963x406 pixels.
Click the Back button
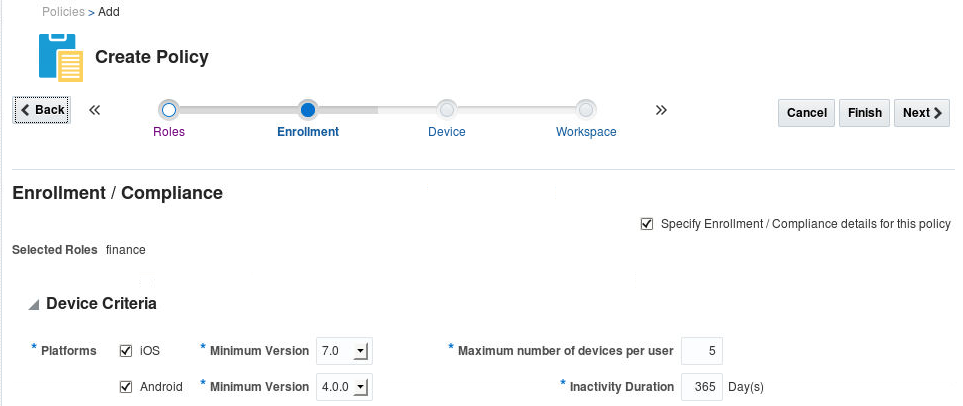coord(42,110)
